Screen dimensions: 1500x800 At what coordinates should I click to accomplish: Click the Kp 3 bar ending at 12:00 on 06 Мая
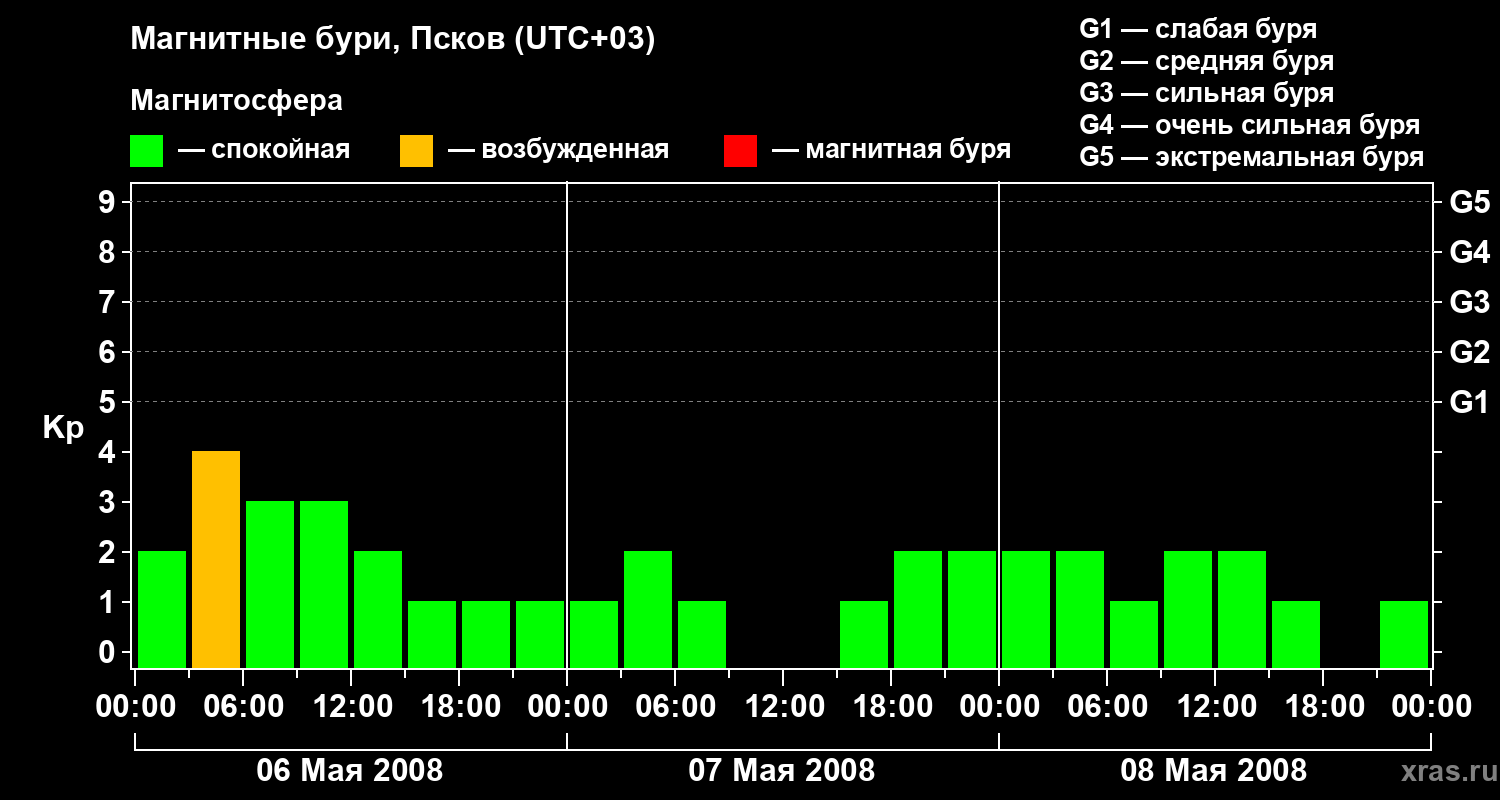324,585
